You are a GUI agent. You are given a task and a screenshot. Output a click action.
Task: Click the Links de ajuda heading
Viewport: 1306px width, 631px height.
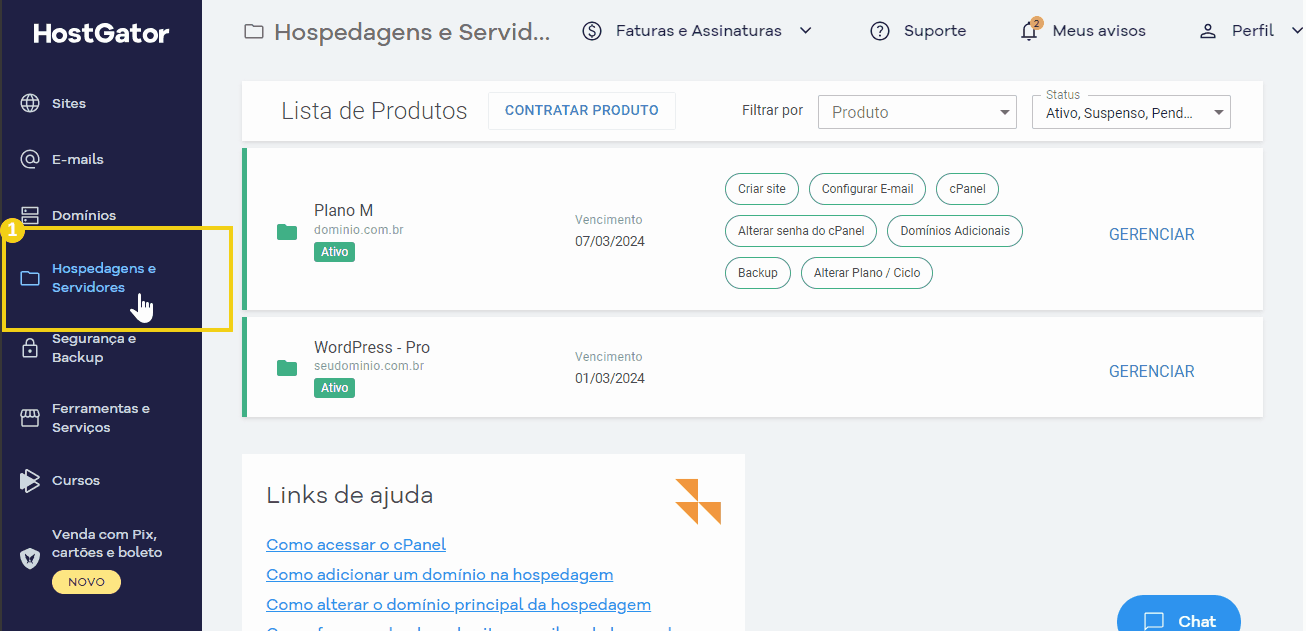pos(349,495)
